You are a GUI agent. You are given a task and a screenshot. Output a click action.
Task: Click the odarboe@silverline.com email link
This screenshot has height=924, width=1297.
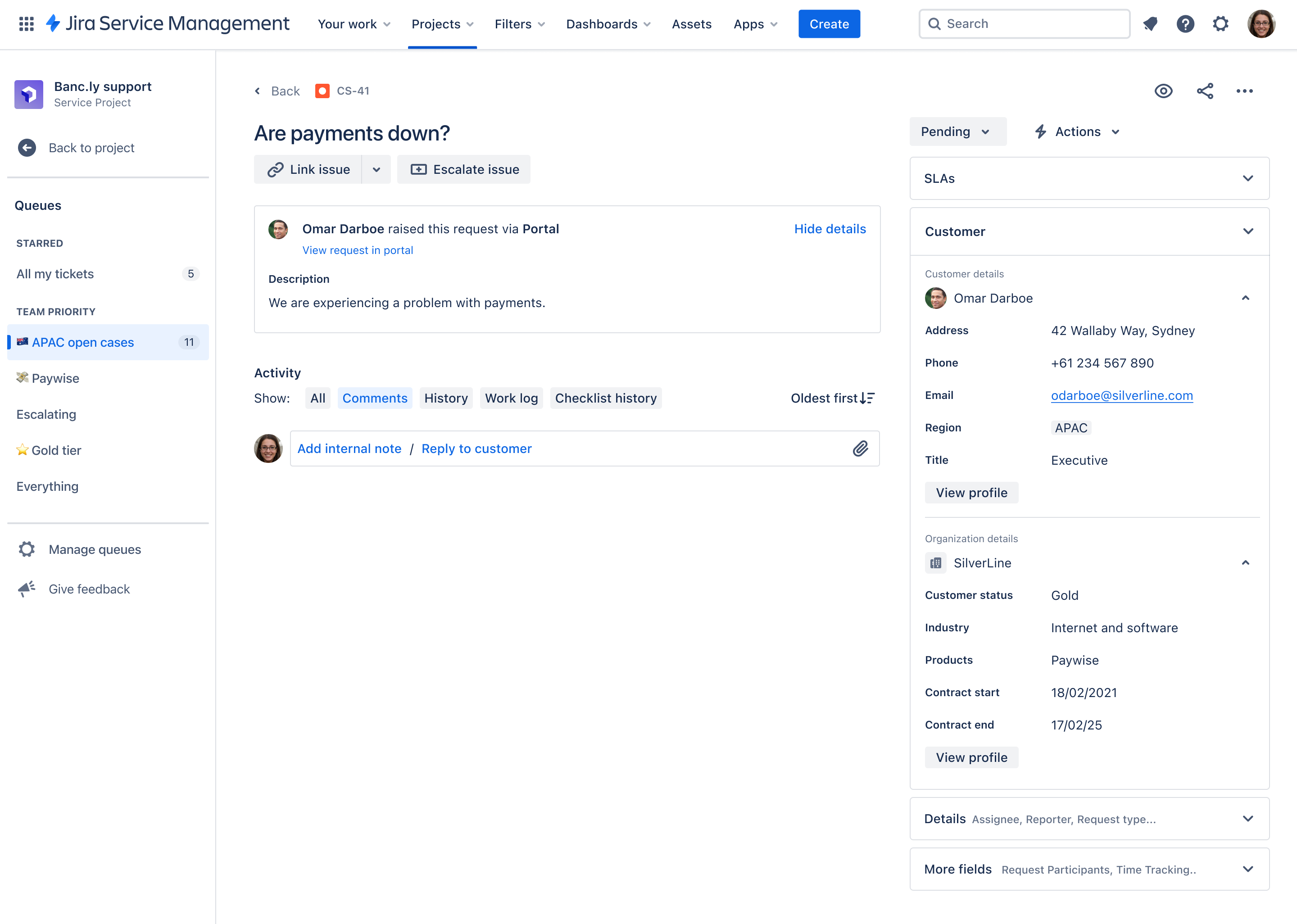pyautogui.click(x=1121, y=395)
